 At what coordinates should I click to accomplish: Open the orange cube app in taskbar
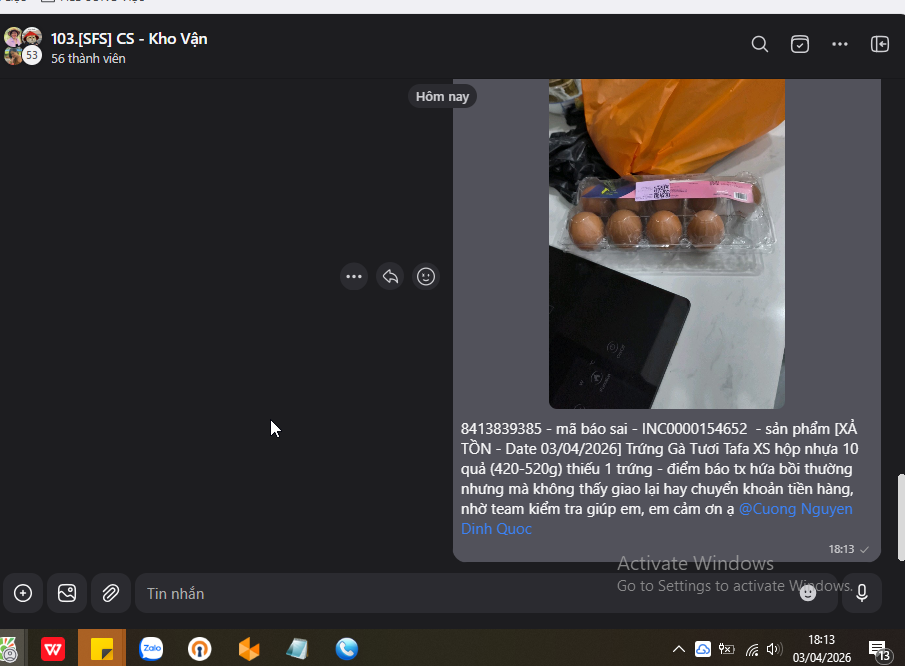coord(249,649)
